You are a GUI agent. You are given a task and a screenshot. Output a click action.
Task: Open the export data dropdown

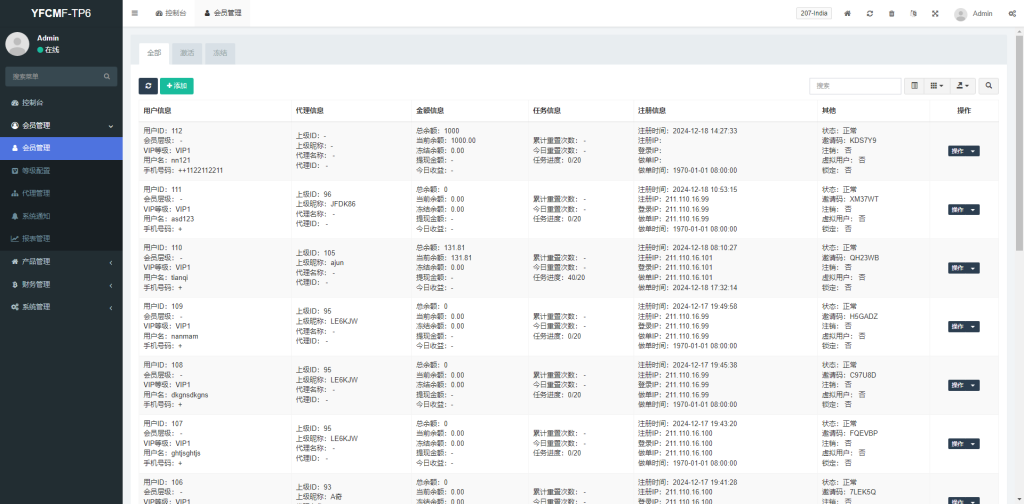pos(962,87)
